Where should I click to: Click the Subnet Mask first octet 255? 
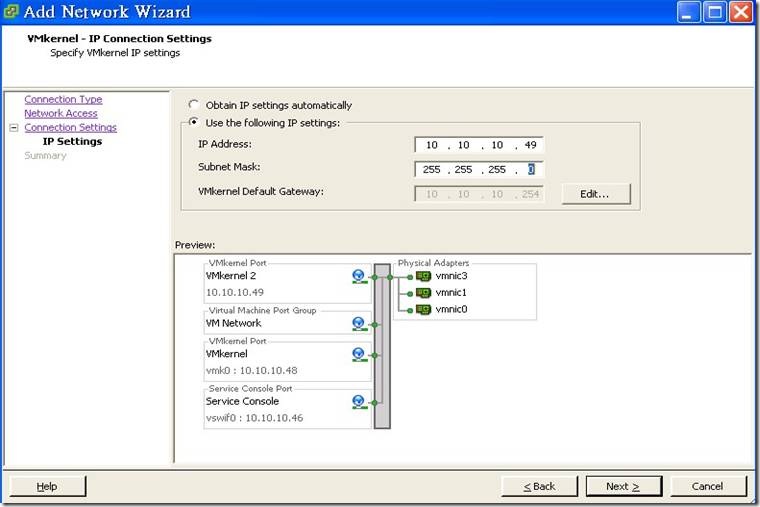pyautogui.click(x=431, y=170)
